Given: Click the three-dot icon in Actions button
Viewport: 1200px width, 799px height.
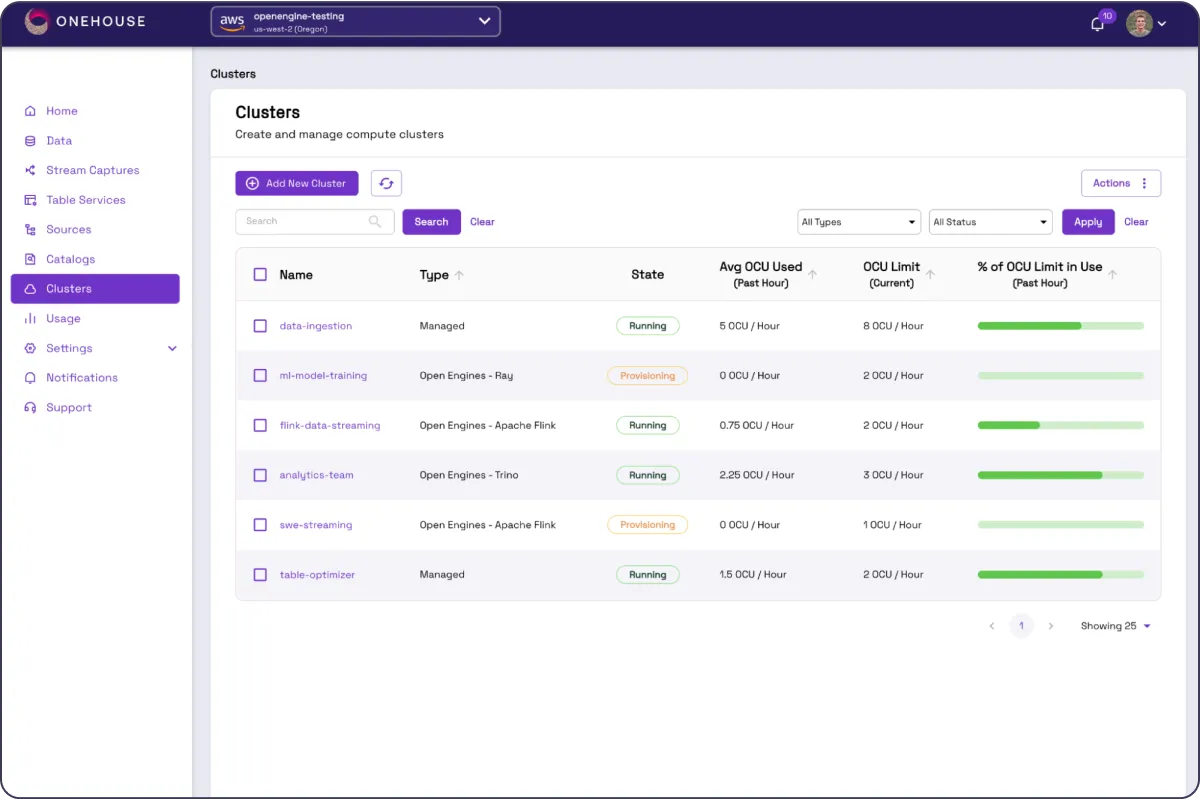Looking at the screenshot, I should [1144, 183].
